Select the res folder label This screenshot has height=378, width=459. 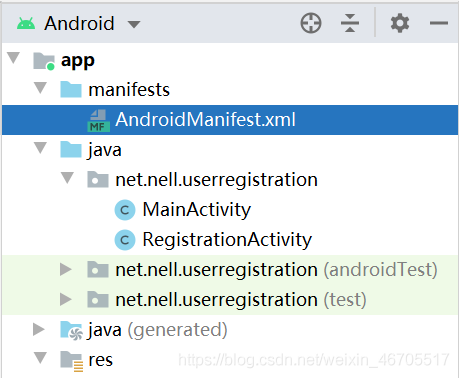[101, 360]
